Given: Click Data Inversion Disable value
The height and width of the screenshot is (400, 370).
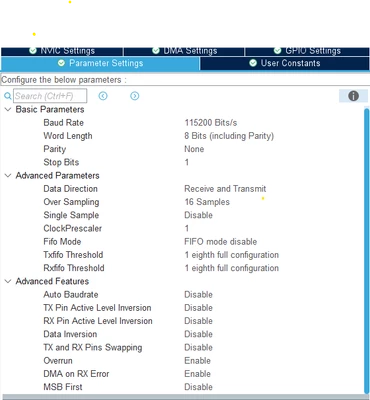Looking at the screenshot, I should [x=198, y=334].
